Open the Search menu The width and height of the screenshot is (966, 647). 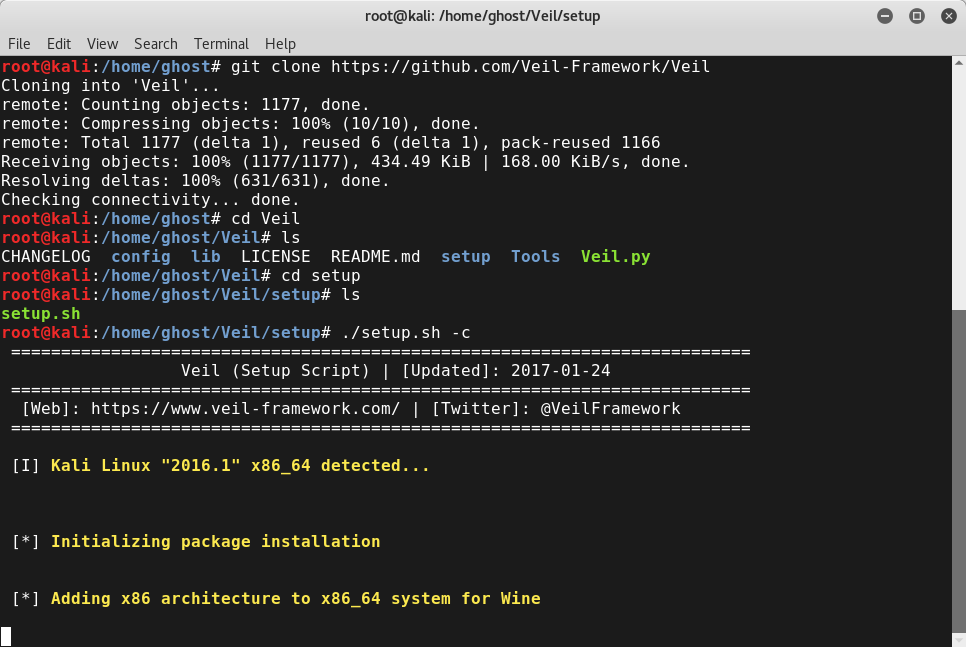tap(156, 44)
